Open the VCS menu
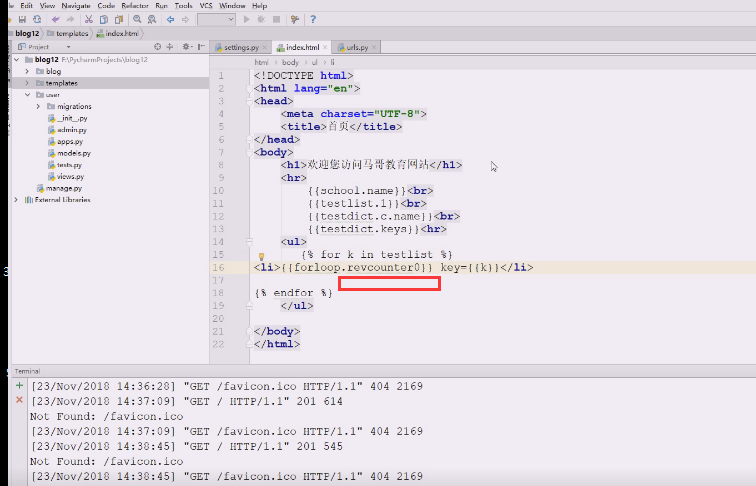Screen dimensions: 756x486 tap(206, 6)
